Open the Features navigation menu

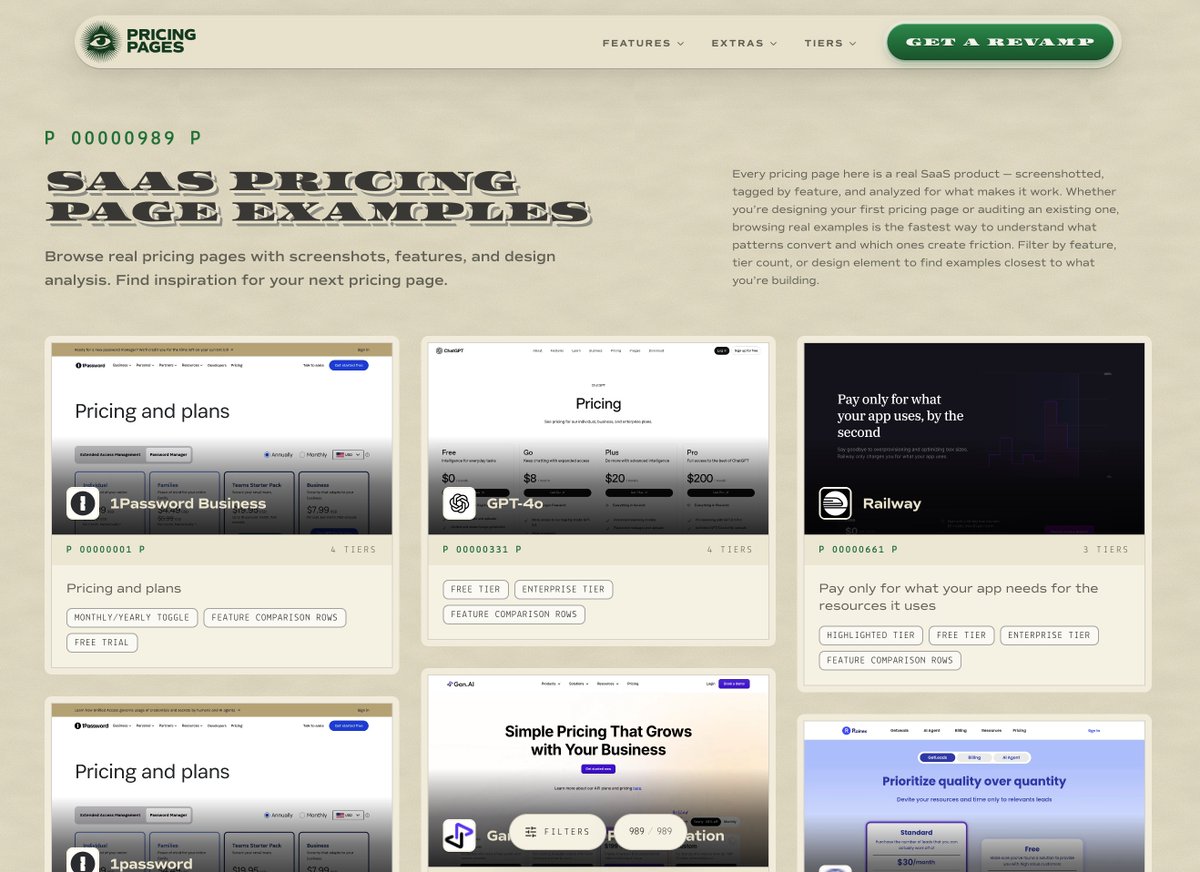coord(643,43)
